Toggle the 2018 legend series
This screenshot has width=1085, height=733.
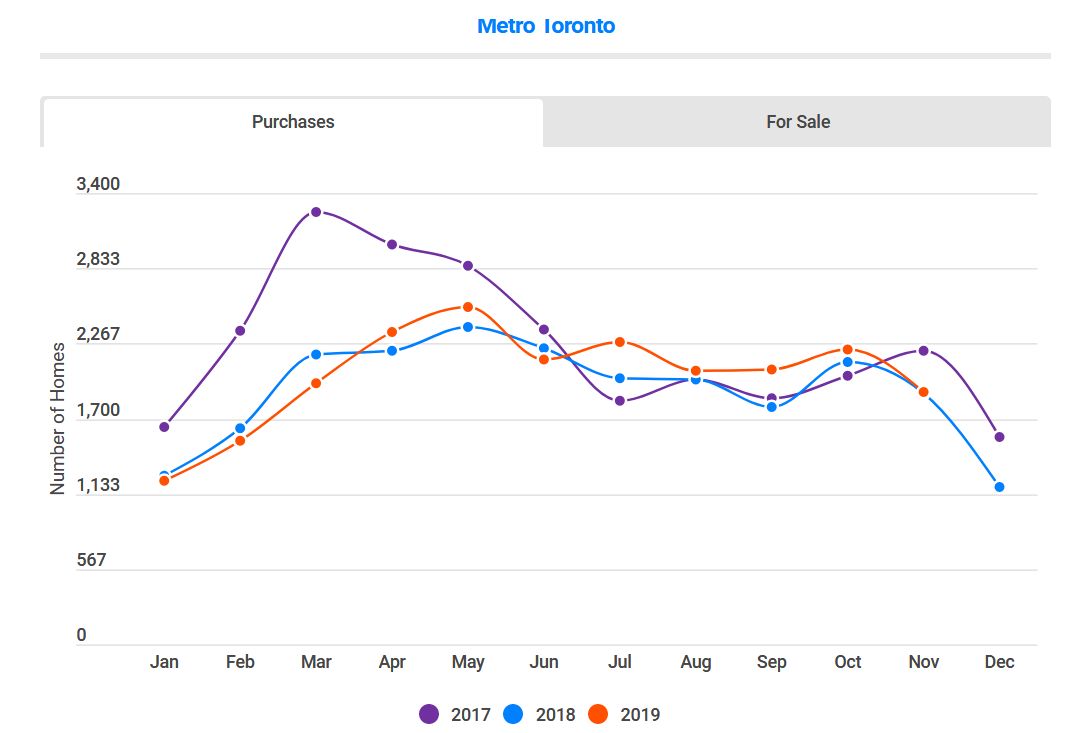click(x=540, y=714)
